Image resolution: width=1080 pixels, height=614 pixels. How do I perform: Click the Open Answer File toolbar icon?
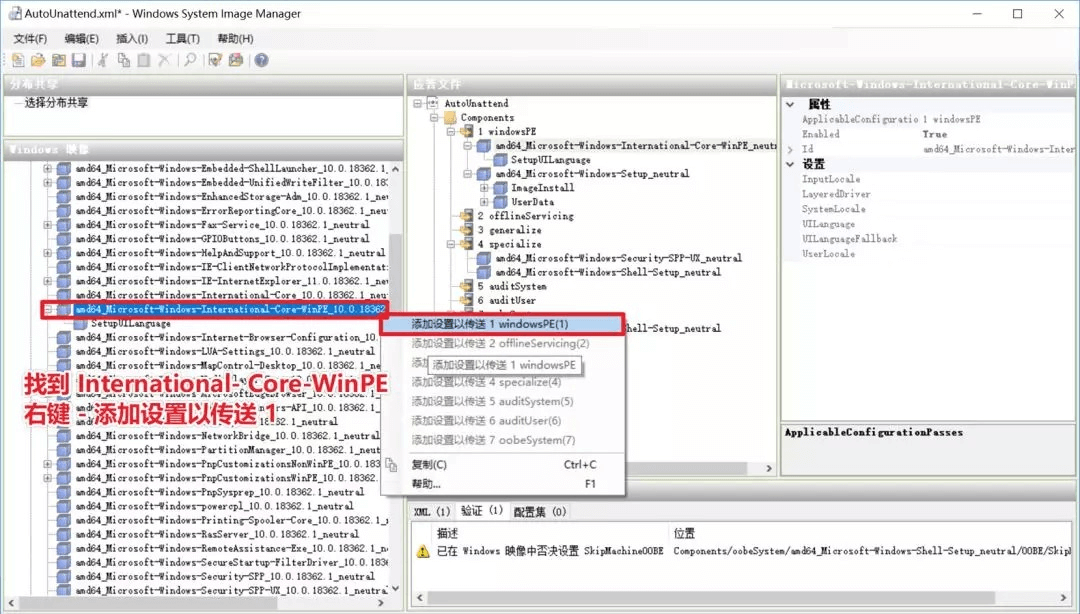click(x=38, y=61)
